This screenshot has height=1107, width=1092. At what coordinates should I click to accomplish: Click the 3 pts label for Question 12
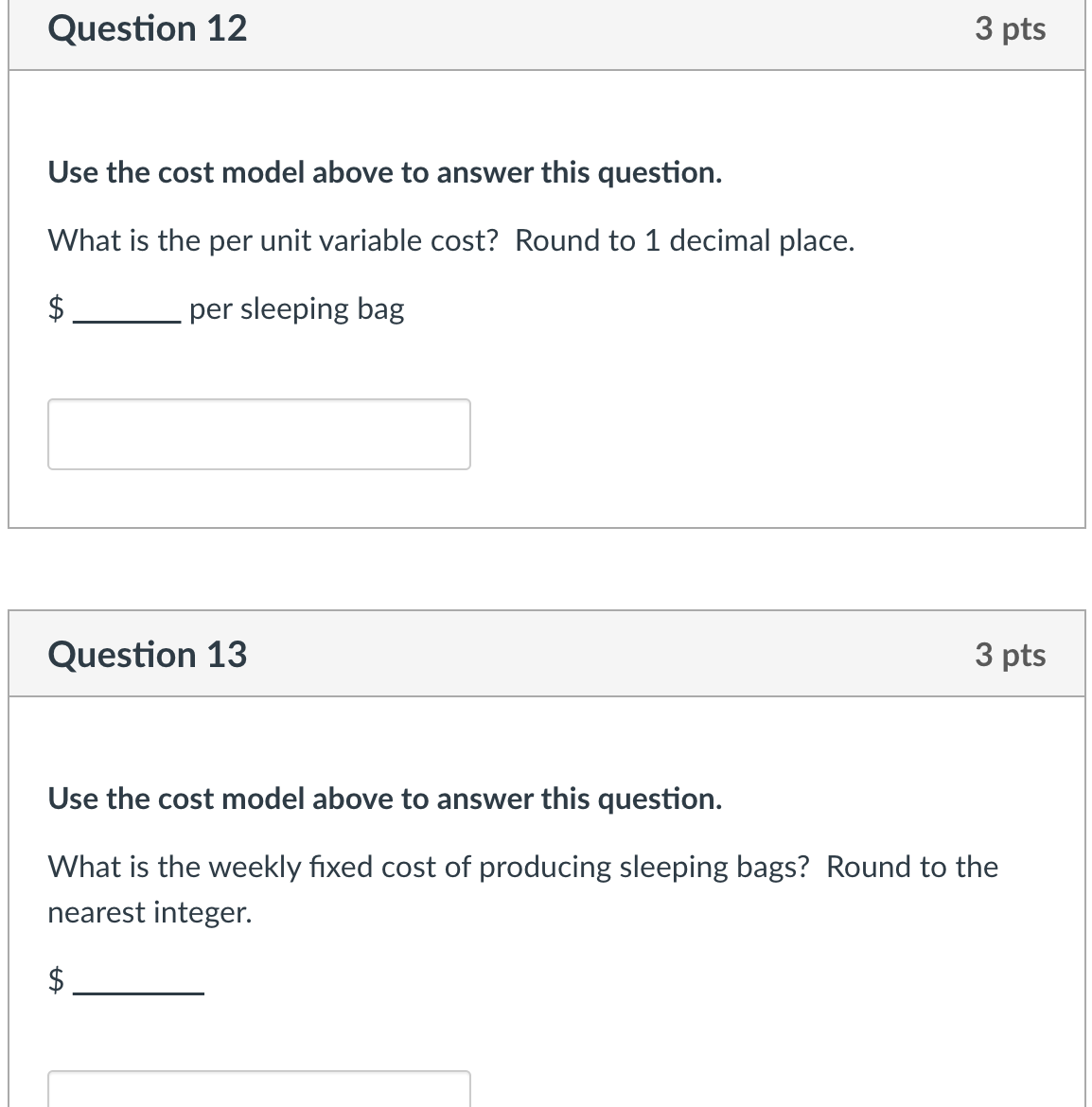[x=1010, y=28]
